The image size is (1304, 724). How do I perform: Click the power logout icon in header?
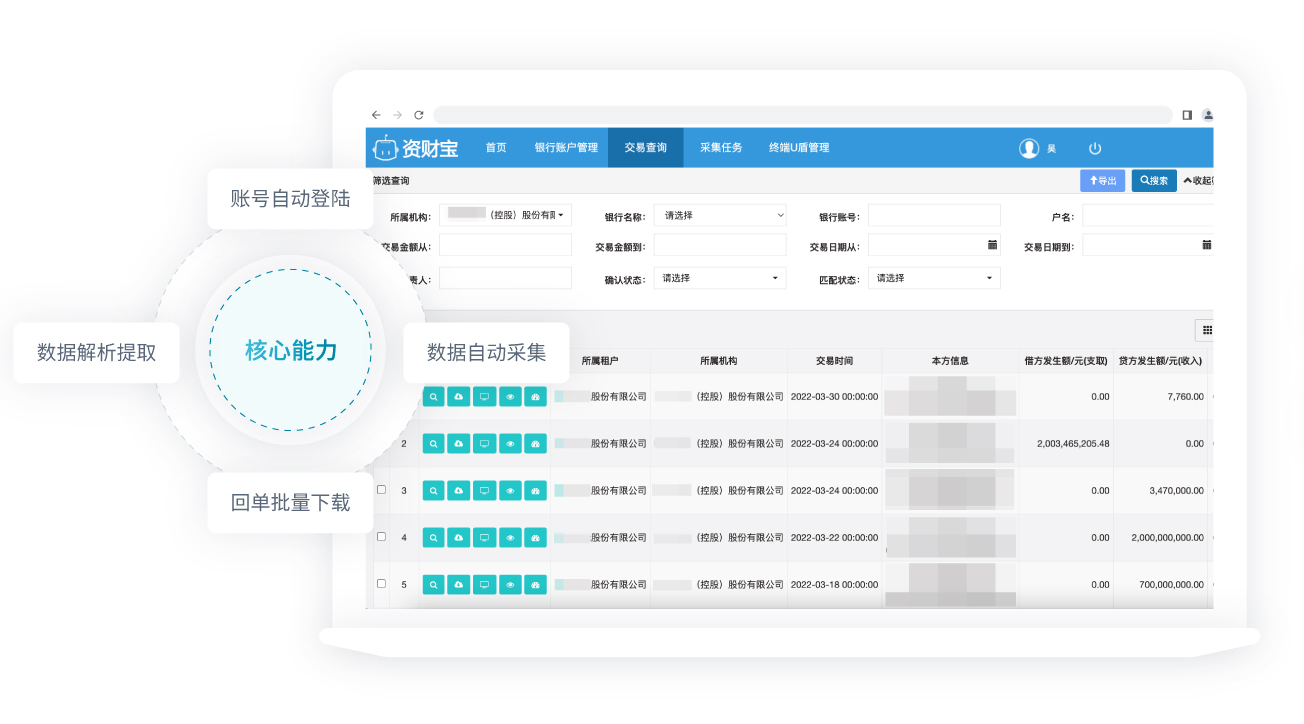tap(1095, 148)
